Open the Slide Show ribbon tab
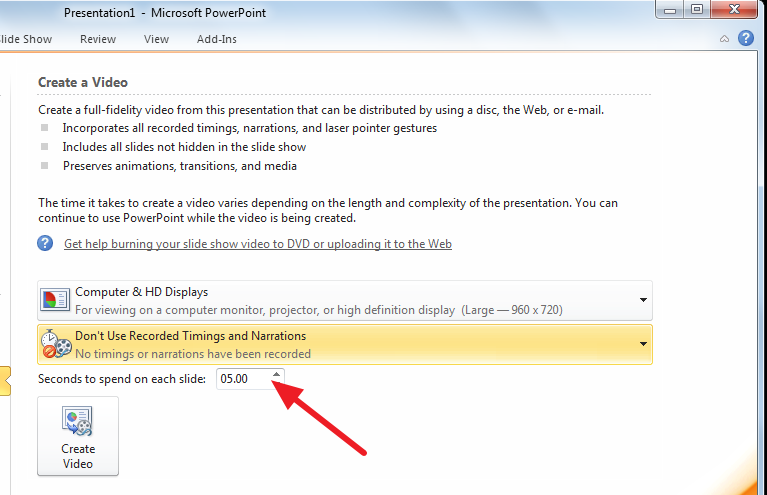 pos(25,39)
